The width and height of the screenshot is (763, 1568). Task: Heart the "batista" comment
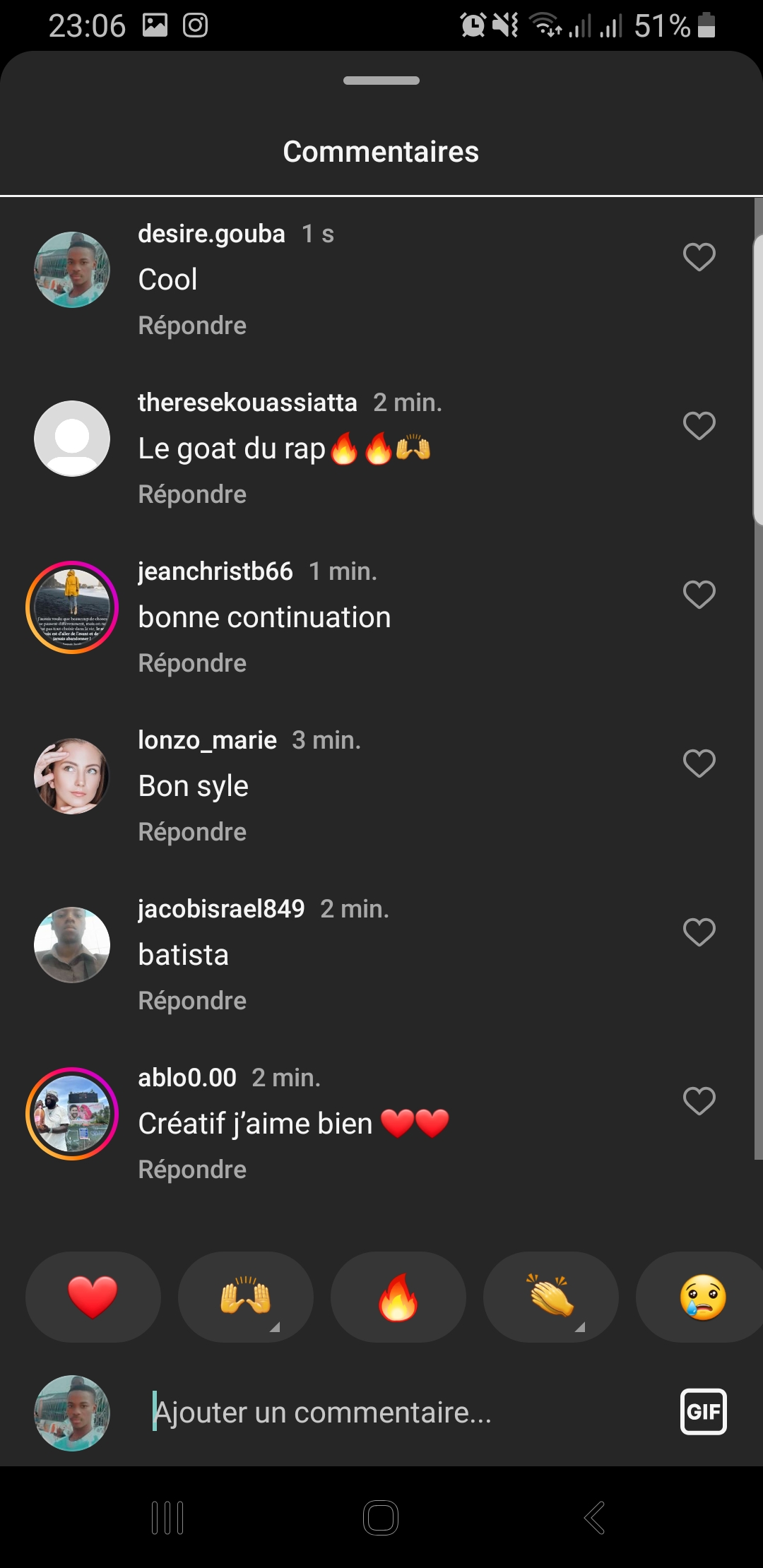tap(699, 932)
